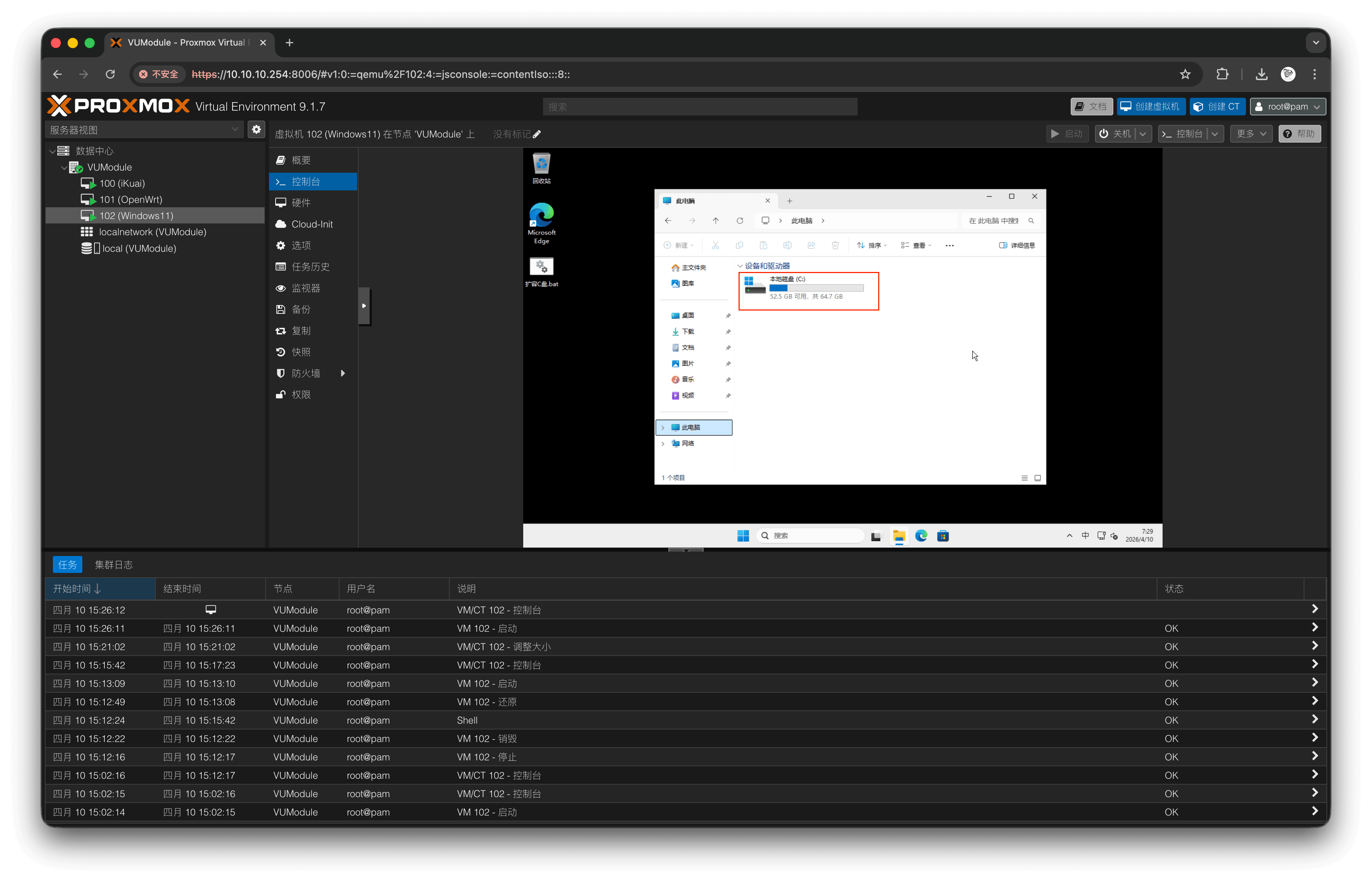Toggle the noVNC control panel side handle
1372x882 pixels.
pyautogui.click(x=364, y=306)
